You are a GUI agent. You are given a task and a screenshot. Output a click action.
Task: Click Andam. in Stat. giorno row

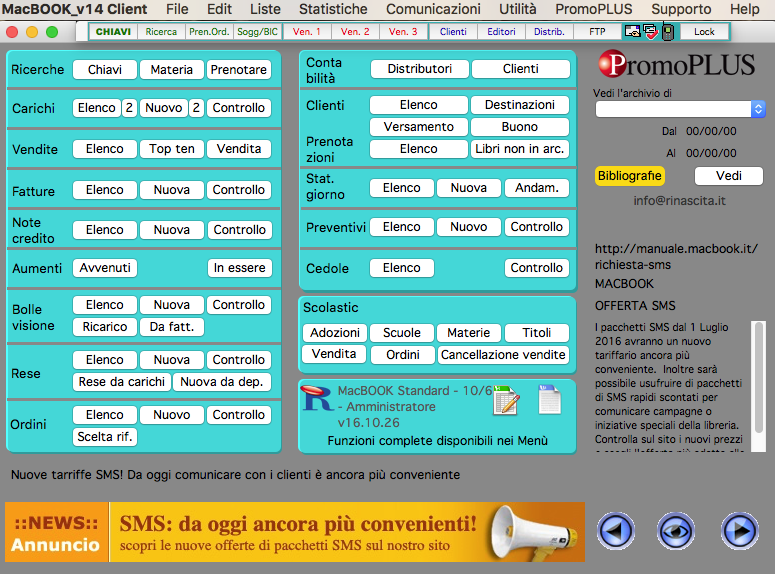[x=537, y=188]
